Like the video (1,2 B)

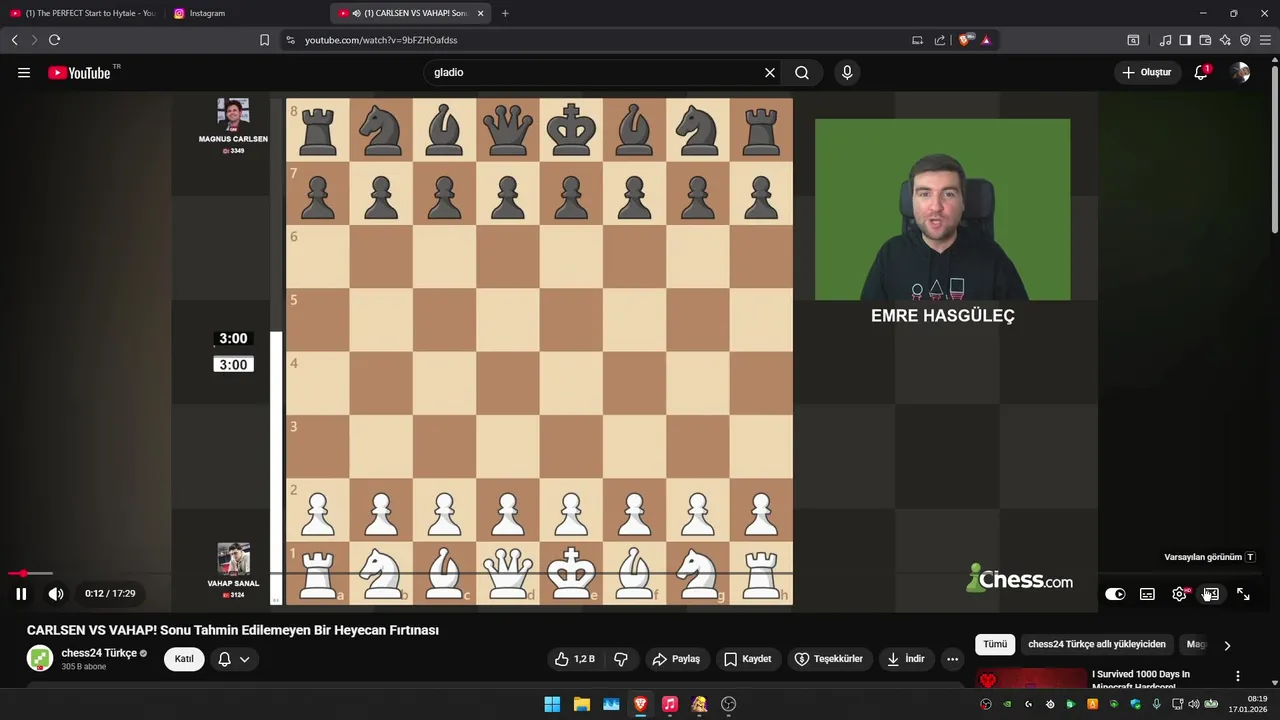coord(575,659)
